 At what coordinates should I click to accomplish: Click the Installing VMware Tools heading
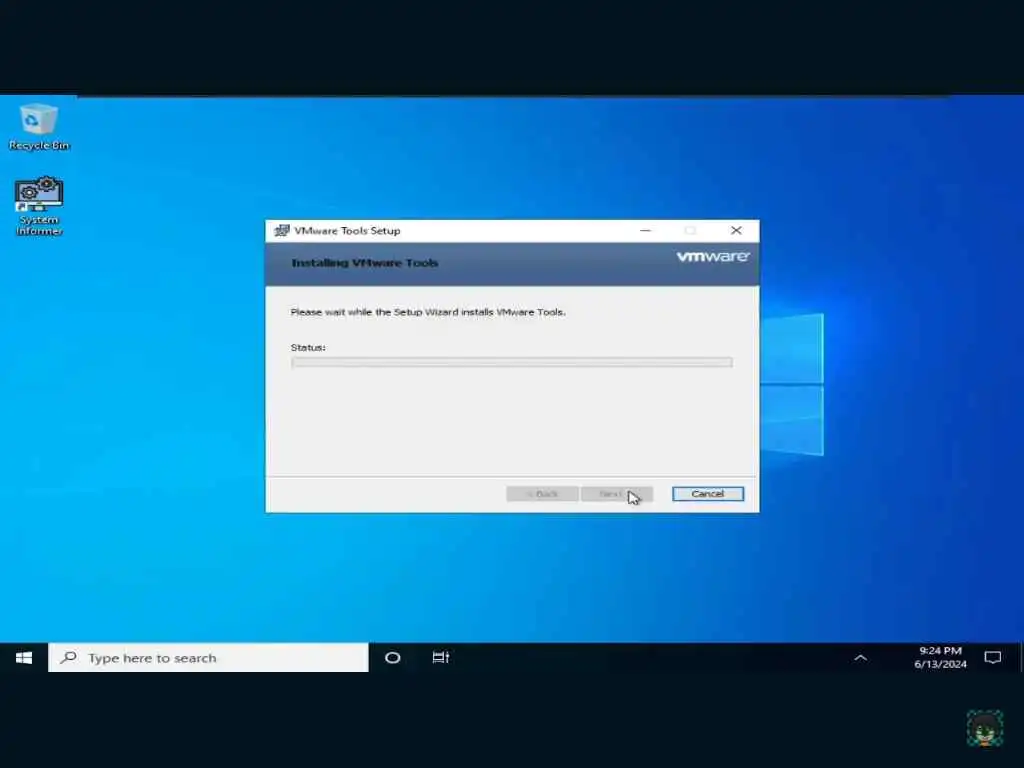(364, 263)
